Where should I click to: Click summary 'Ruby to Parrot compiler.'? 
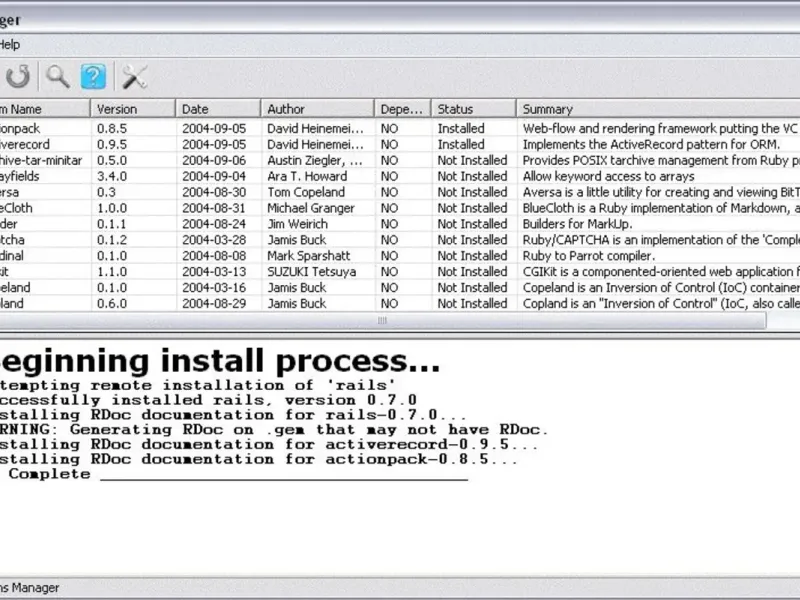pyautogui.click(x=589, y=256)
